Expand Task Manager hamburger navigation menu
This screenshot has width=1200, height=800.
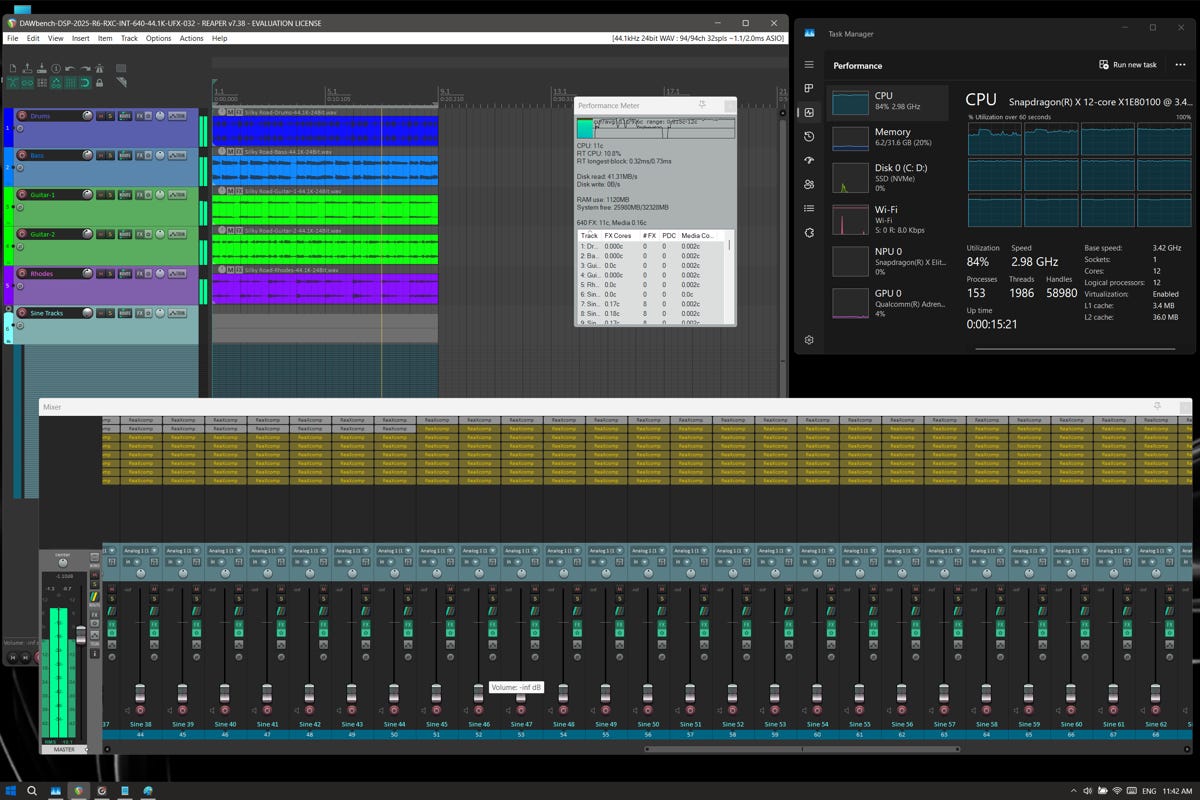click(x=809, y=65)
